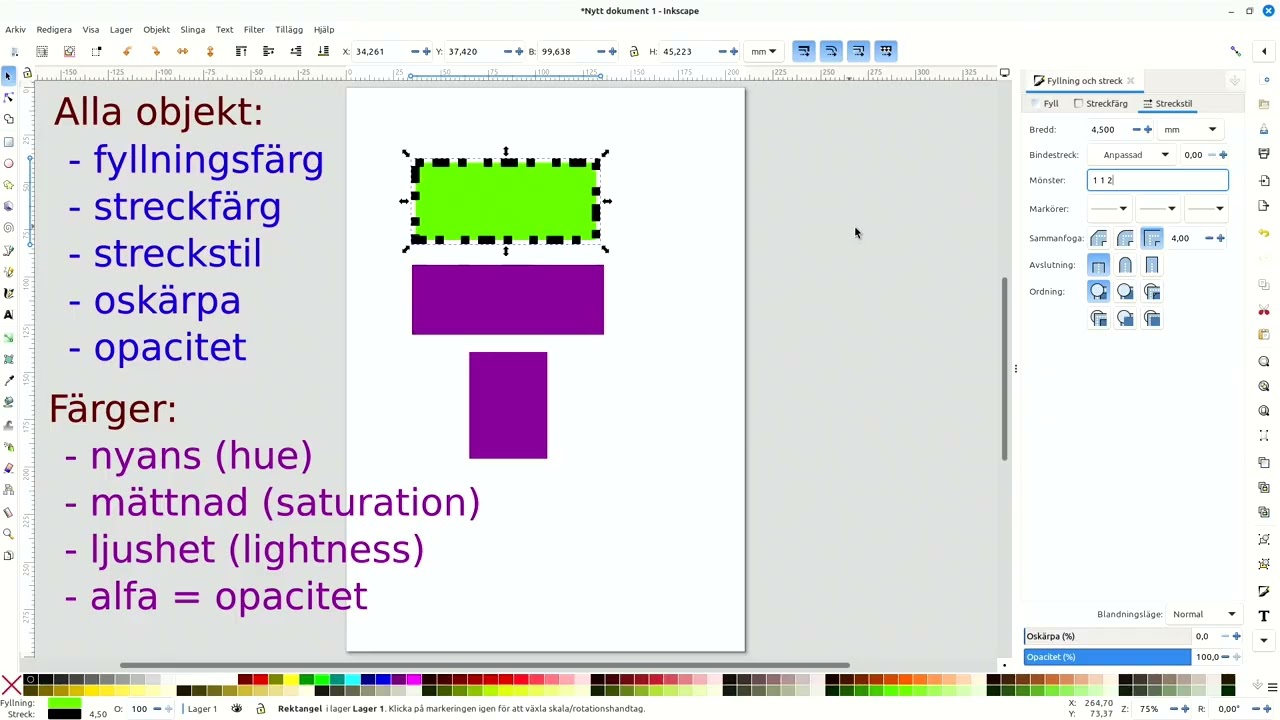Open the Lager 1 layer selector
Viewport: 1280px width, 720px height.
click(x=202, y=709)
